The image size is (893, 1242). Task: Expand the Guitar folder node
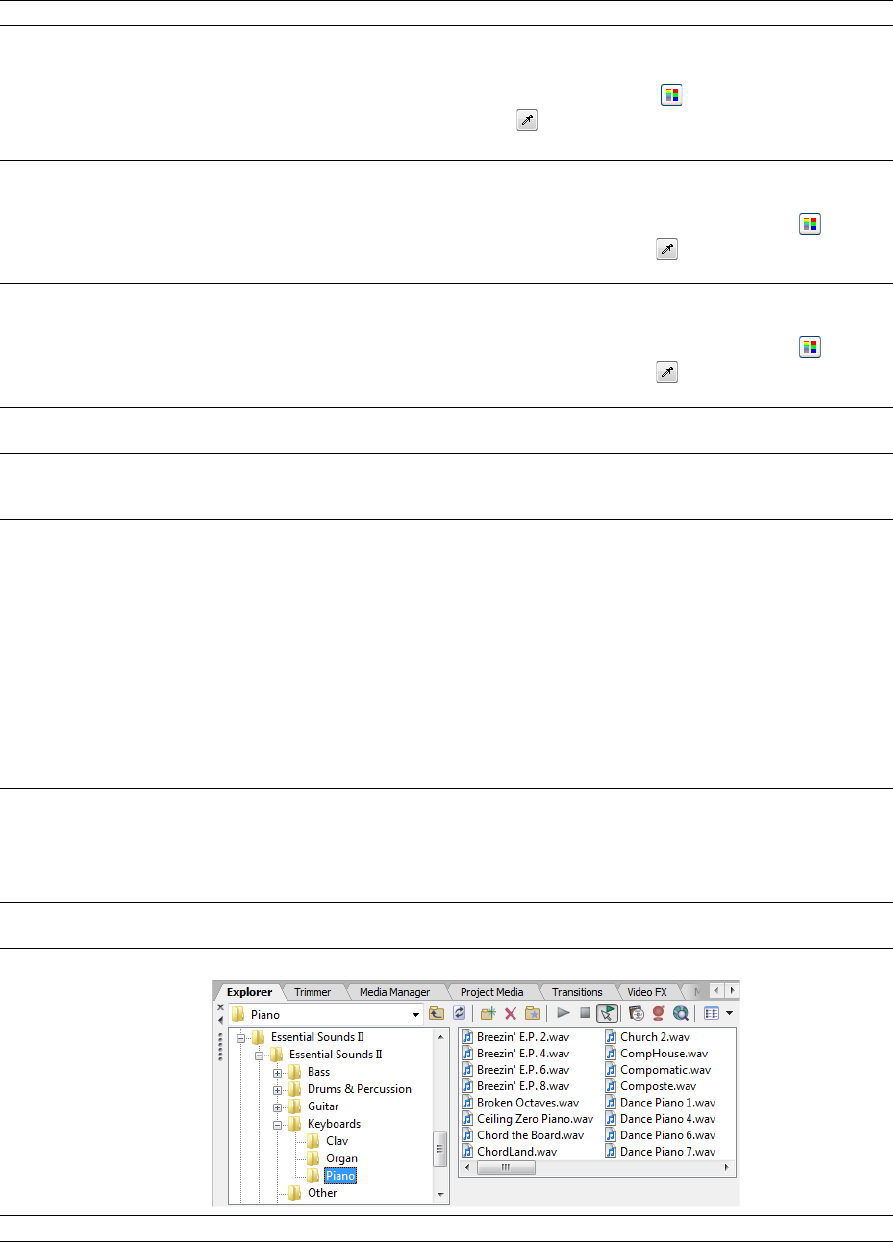(x=277, y=1107)
